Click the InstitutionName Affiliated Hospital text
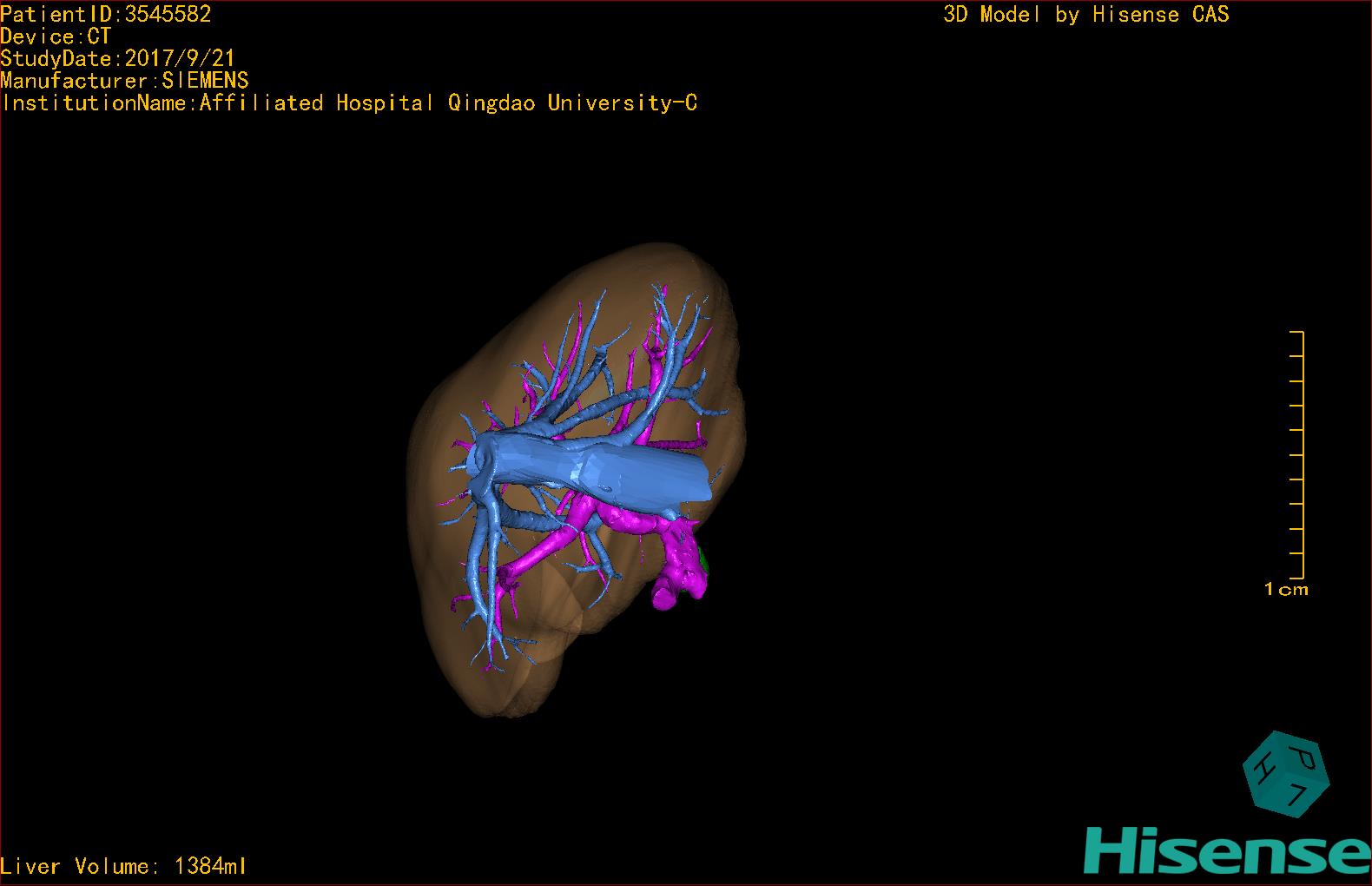 (x=349, y=103)
